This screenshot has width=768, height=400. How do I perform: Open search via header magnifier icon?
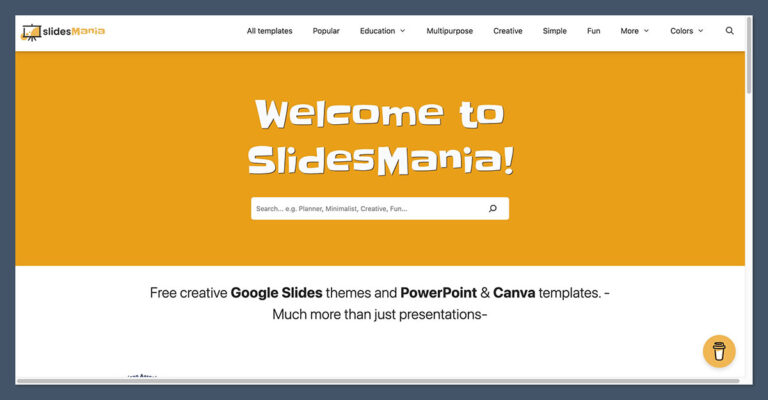(729, 31)
